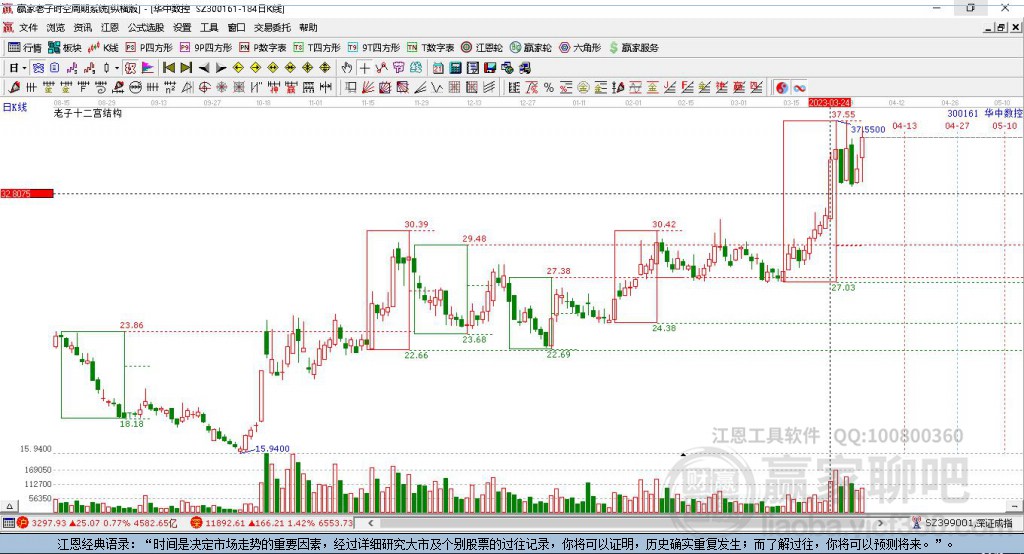Click the yin-yang red blue icon

click(x=782, y=87)
